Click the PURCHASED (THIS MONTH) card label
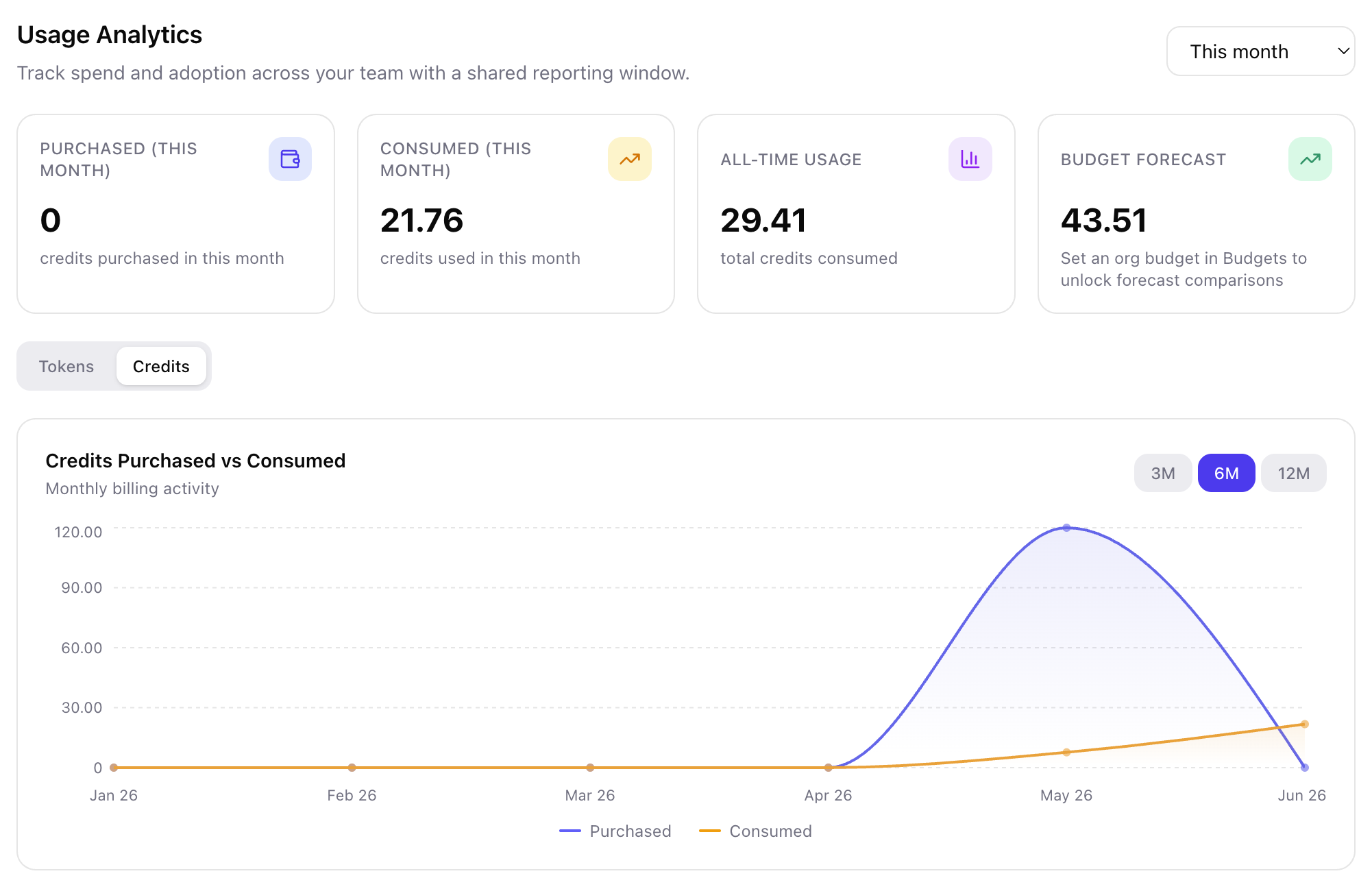Image resolution: width=1372 pixels, height=891 pixels. 119,160
